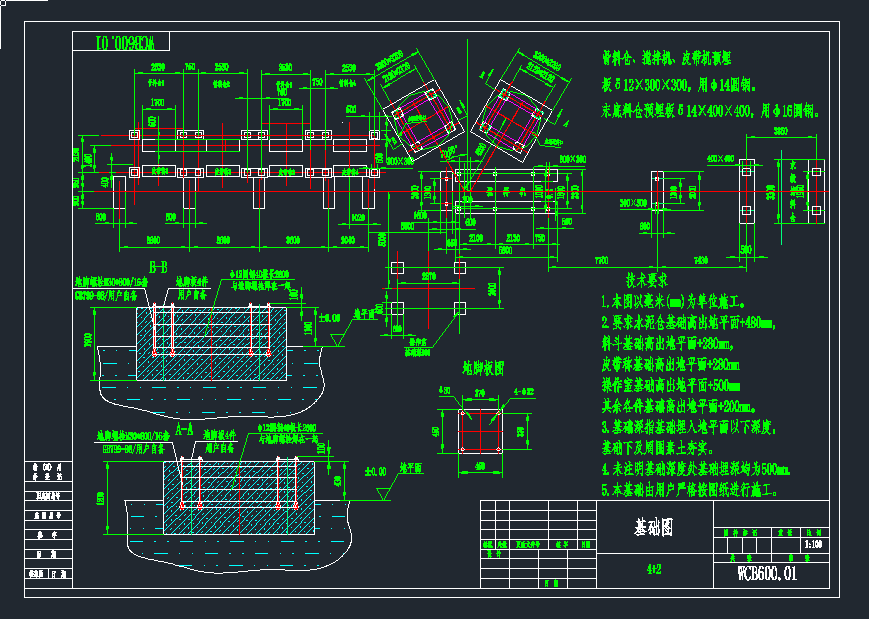Select the 400×400 foundation size label
The image size is (869, 619).
pyautogui.click(x=720, y=159)
